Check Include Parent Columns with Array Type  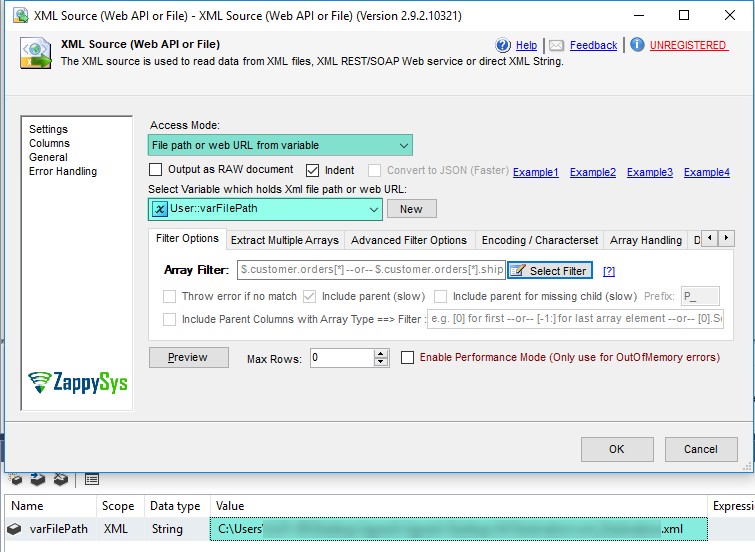(169, 319)
